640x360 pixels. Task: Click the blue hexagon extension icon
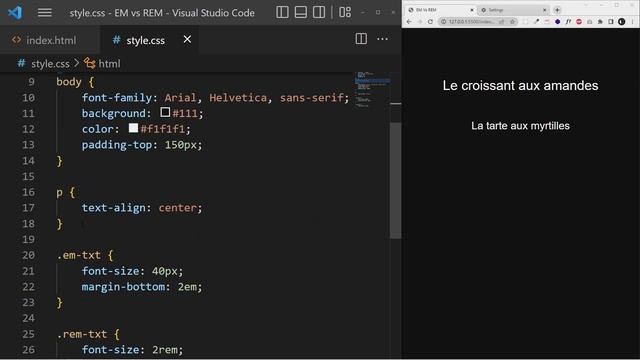tap(558, 22)
